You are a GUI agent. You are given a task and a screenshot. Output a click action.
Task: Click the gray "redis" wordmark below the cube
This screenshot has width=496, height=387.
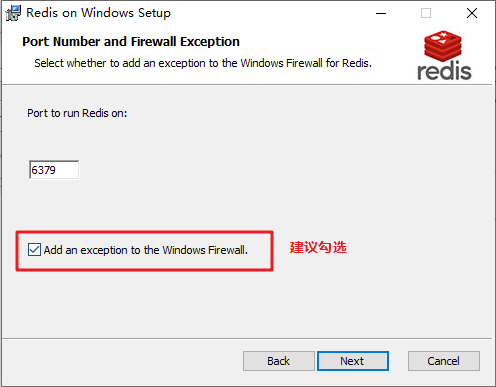[x=444, y=71]
